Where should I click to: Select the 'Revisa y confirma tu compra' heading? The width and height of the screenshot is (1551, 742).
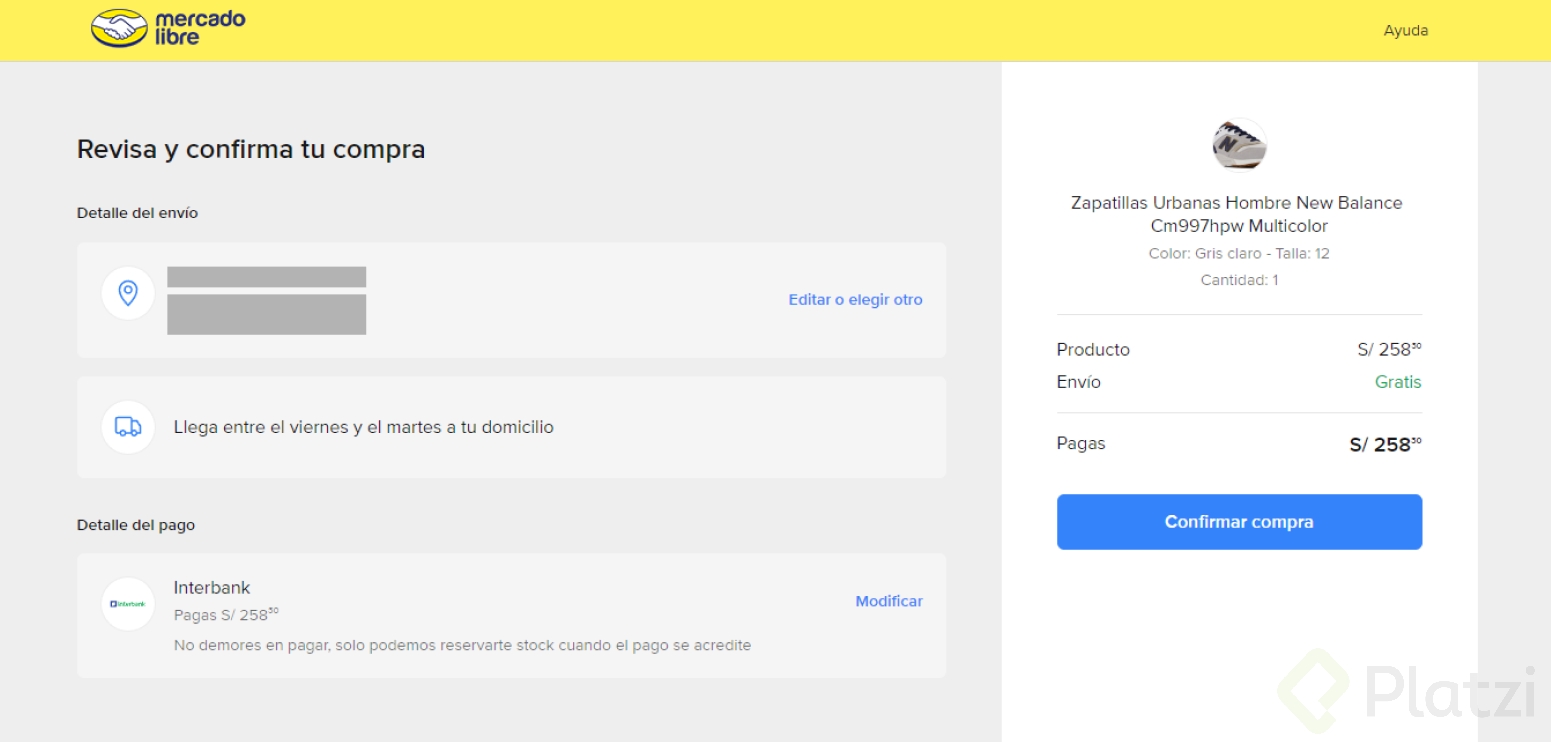[251, 149]
